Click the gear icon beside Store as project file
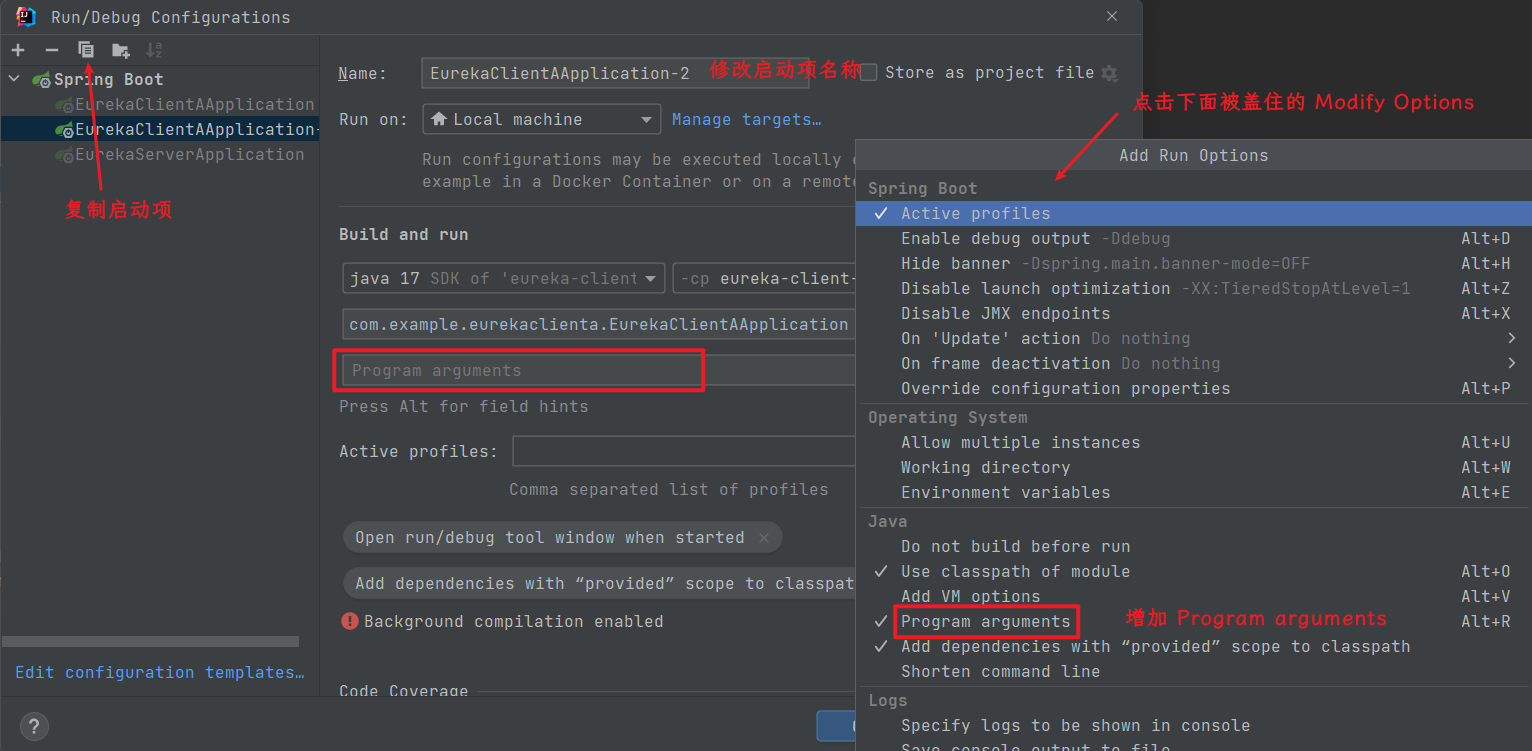Viewport: 1532px width, 751px height. pyautogui.click(x=1109, y=73)
